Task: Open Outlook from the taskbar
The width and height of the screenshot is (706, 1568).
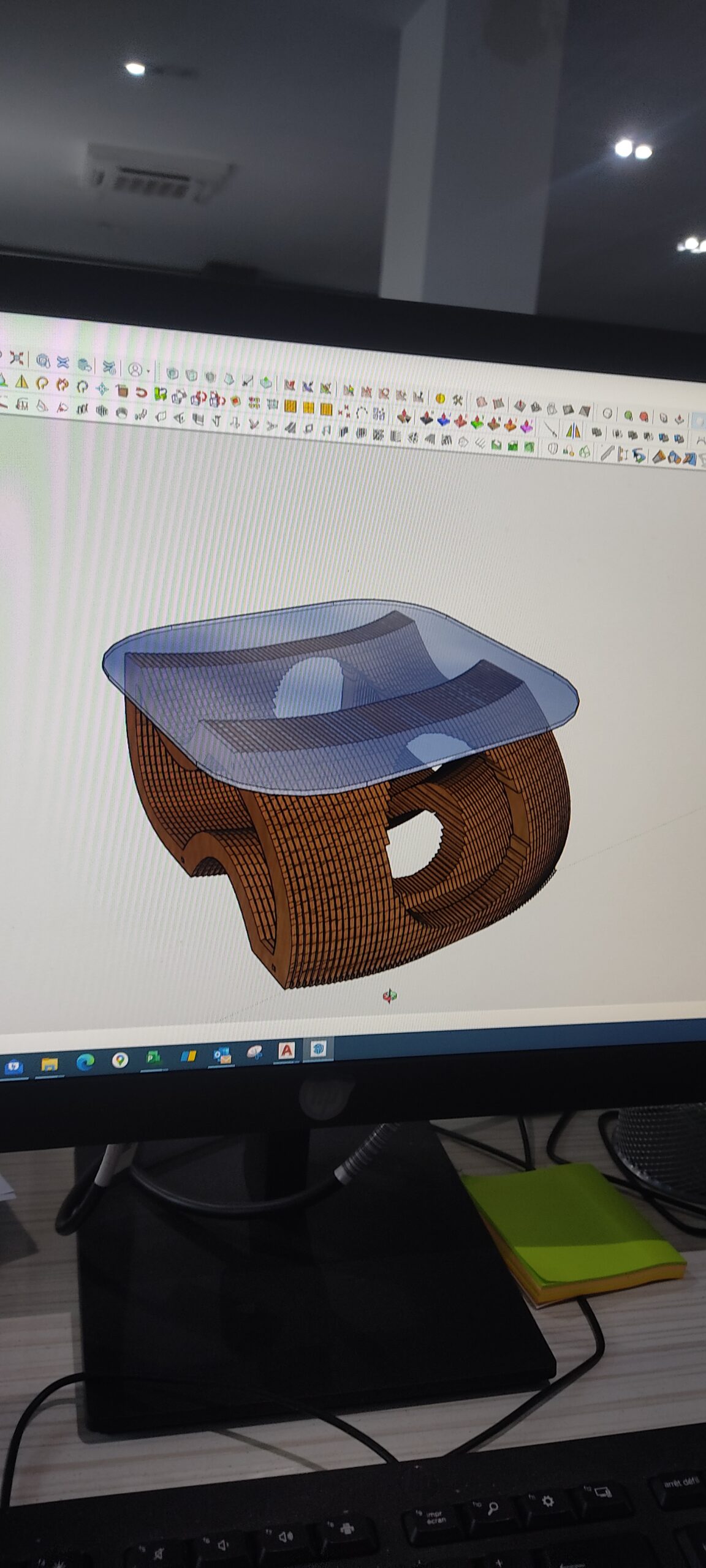Action: click(x=222, y=1055)
